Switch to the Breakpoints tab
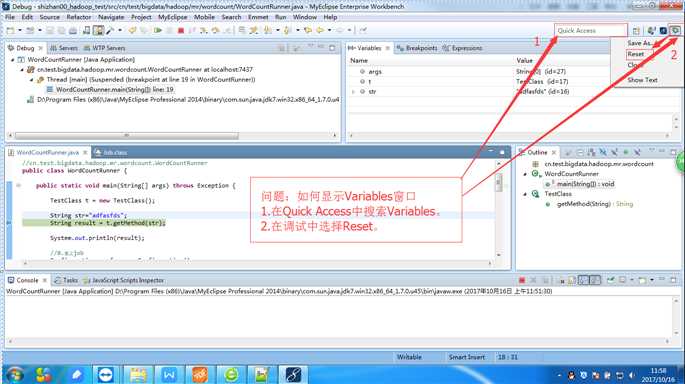 tap(417, 48)
